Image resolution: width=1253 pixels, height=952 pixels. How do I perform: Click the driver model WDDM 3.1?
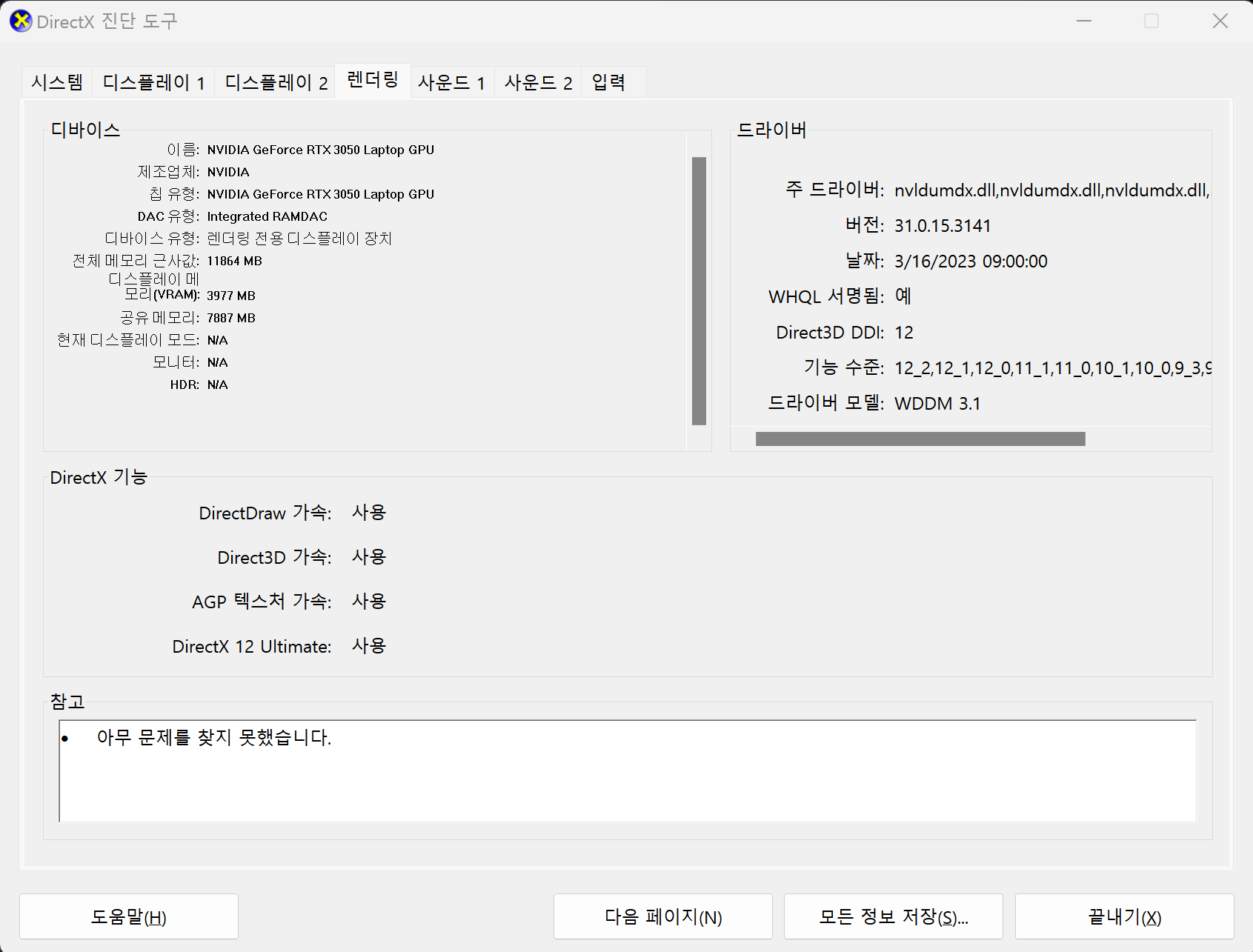[937, 404]
